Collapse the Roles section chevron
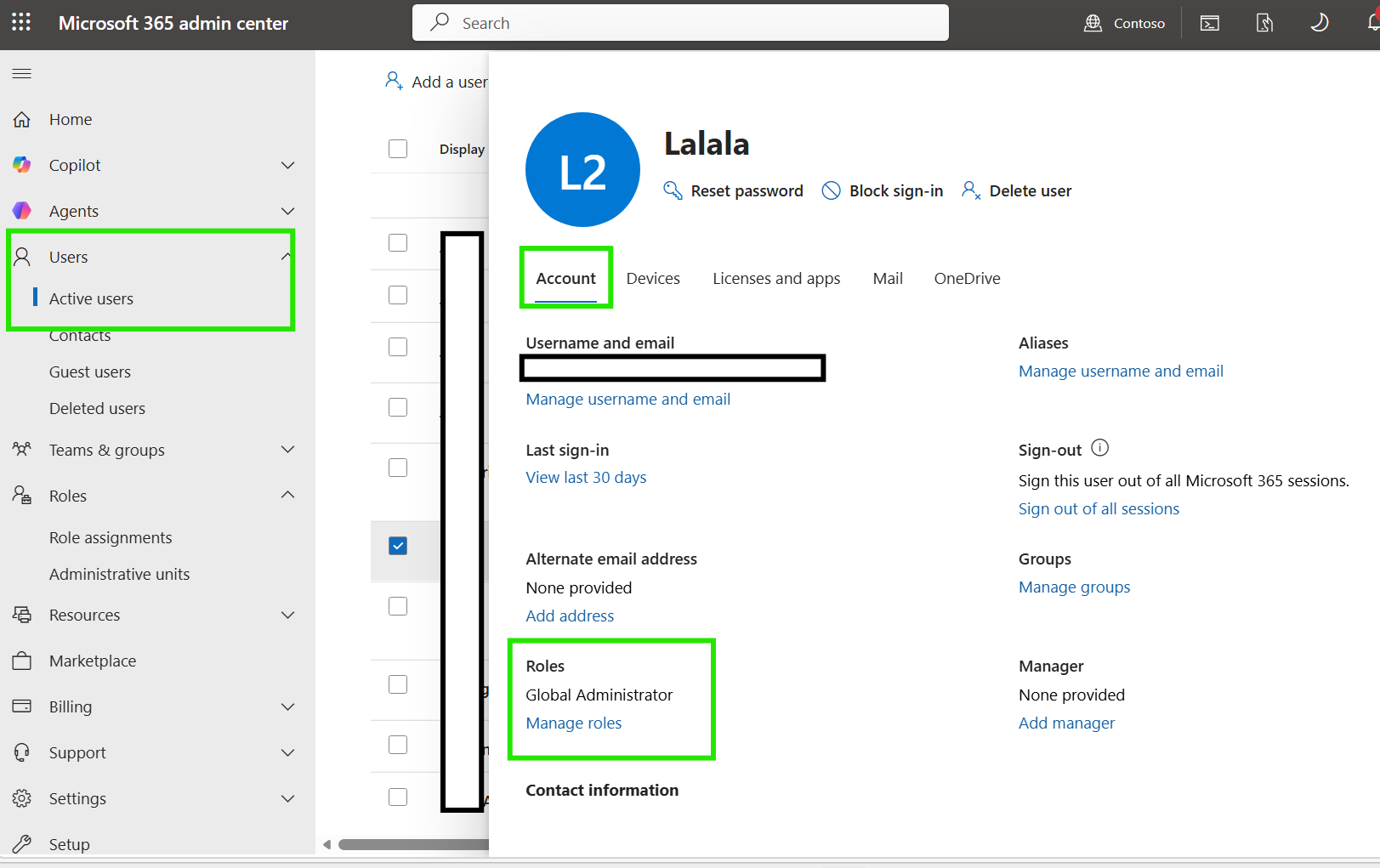The height and width of the screenshot is (868, 1380). pos(288,495)
